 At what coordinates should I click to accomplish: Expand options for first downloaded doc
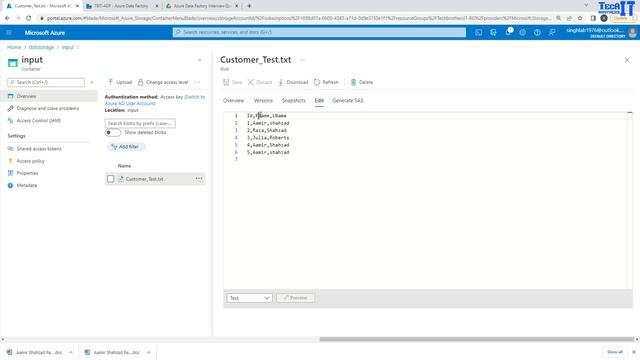[x=71, y=352]
